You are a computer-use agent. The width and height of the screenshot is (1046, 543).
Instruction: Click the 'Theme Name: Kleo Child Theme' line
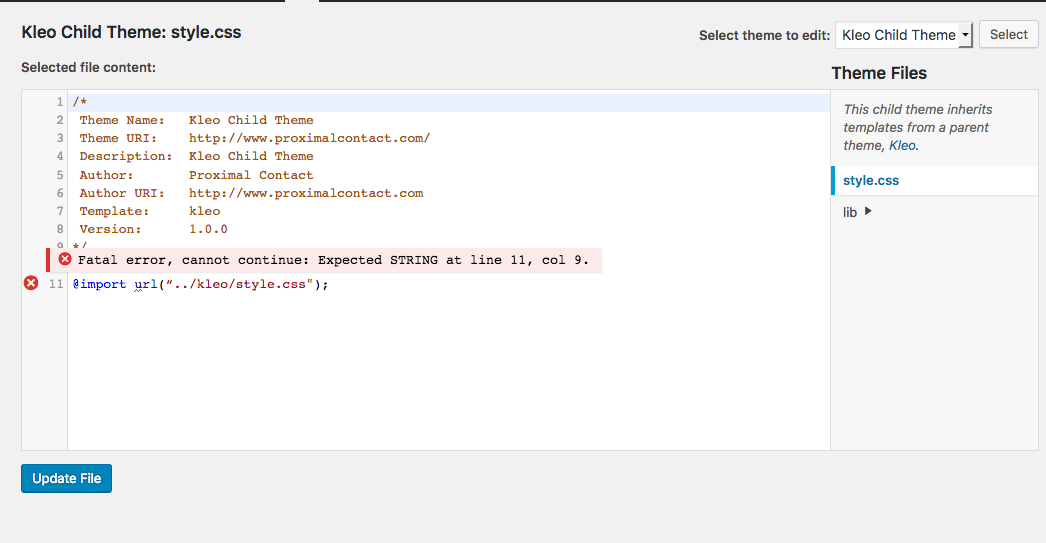tap(196, 120)
